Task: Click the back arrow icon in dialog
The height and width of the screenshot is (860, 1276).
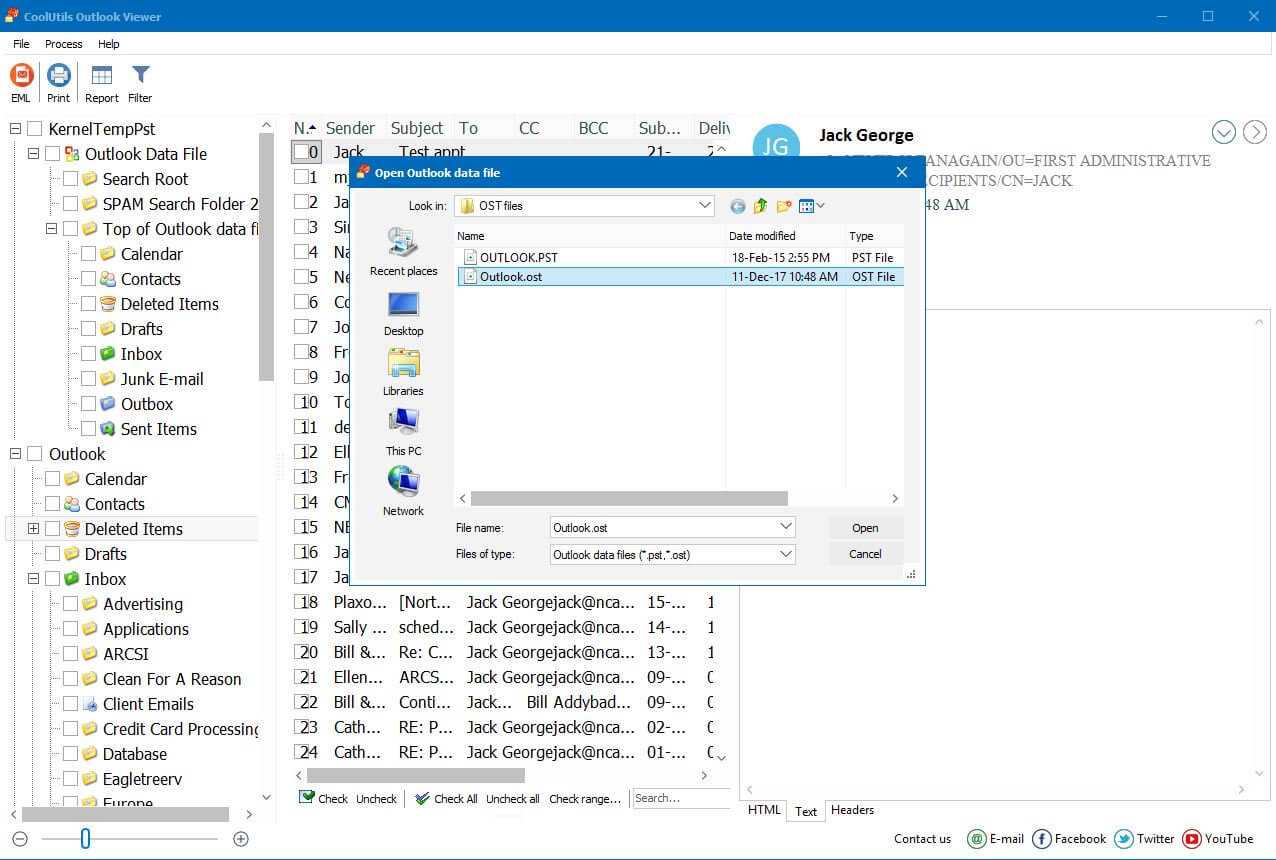Action: click(738, 206)
